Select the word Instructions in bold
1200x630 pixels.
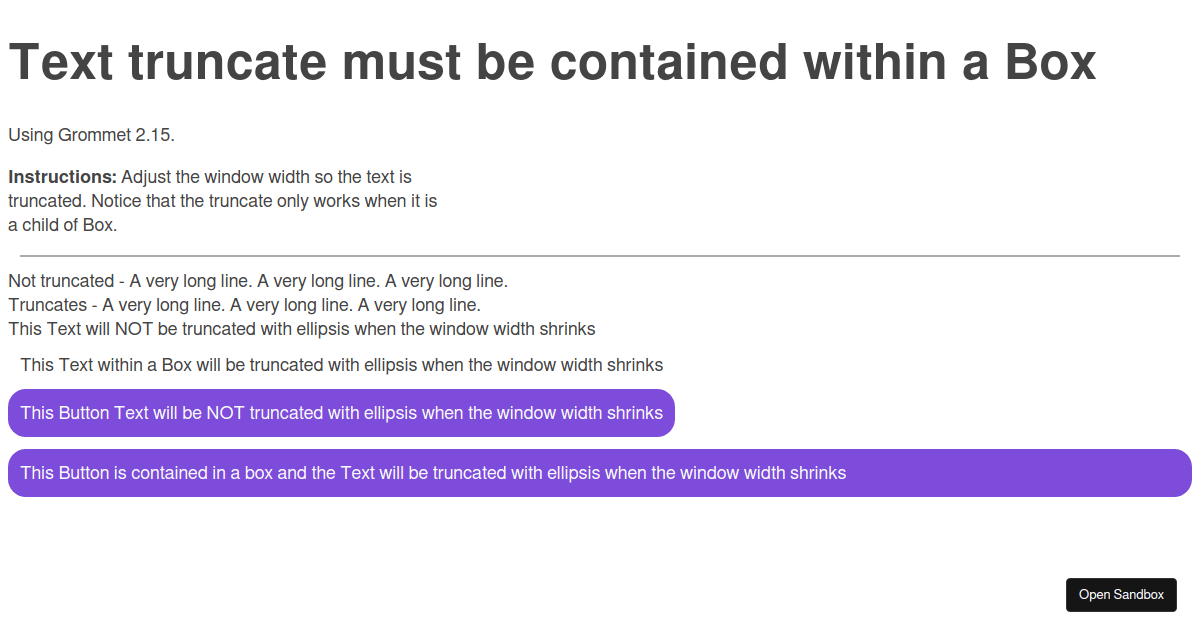pyautogui.click(x=60, y=176)
